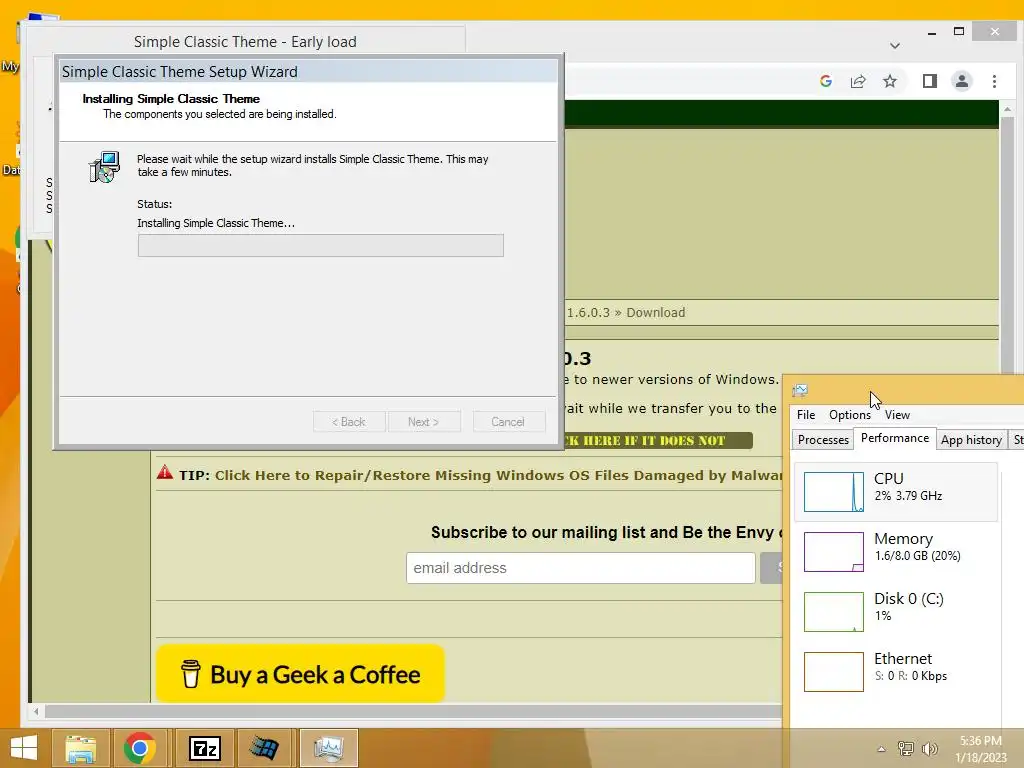Click the Memory '1.6/8.0 GB (20%)' value
This screenshot has height=768, width=1024.
(x=917, y=556)
